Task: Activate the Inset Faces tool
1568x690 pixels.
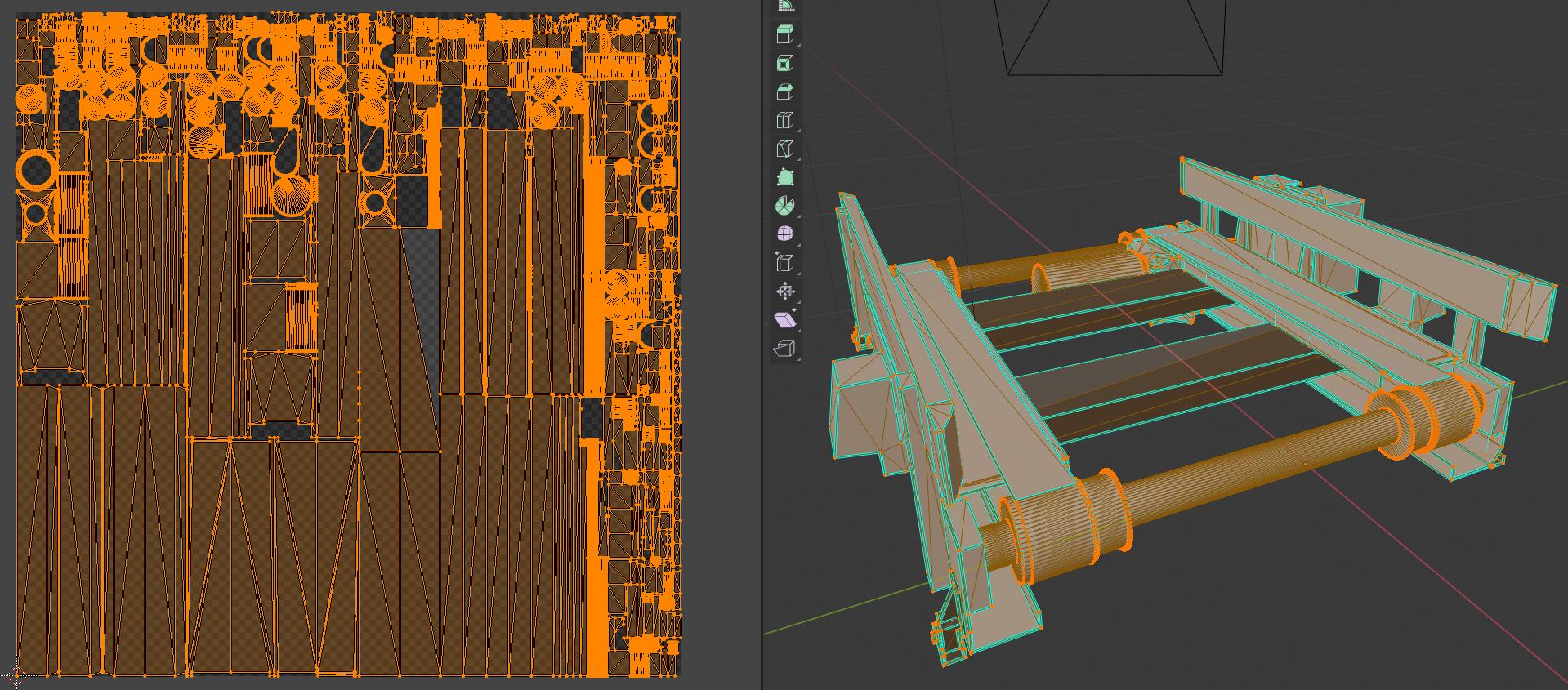Action: click(x=785, y=64)
